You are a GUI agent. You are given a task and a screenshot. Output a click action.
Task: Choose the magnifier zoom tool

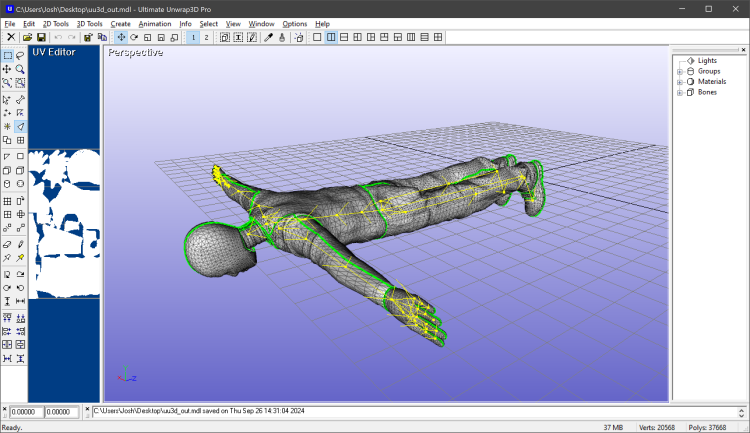tap(20, 69)
